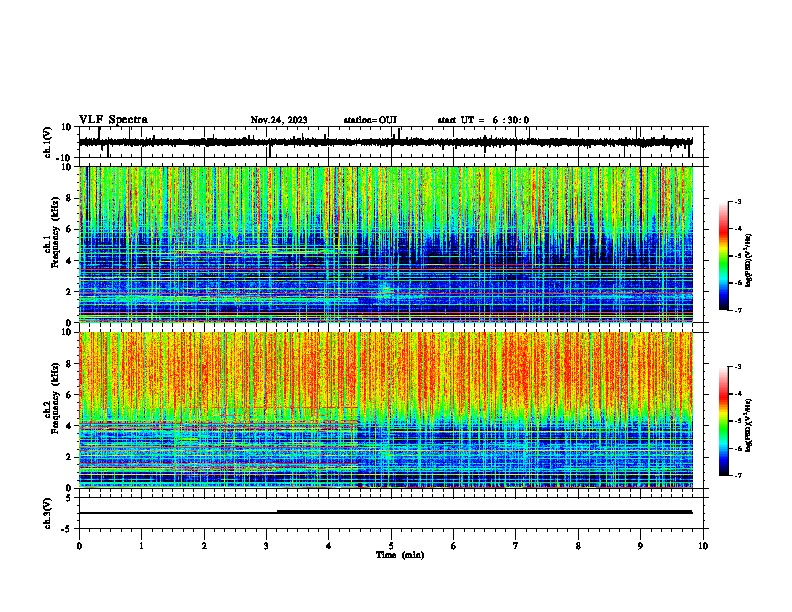Screen dimensions: 792x612
Task: Click the "-3" tick on ch.2 colorbar
Action: pyautogui.click(x=738, y=367)
